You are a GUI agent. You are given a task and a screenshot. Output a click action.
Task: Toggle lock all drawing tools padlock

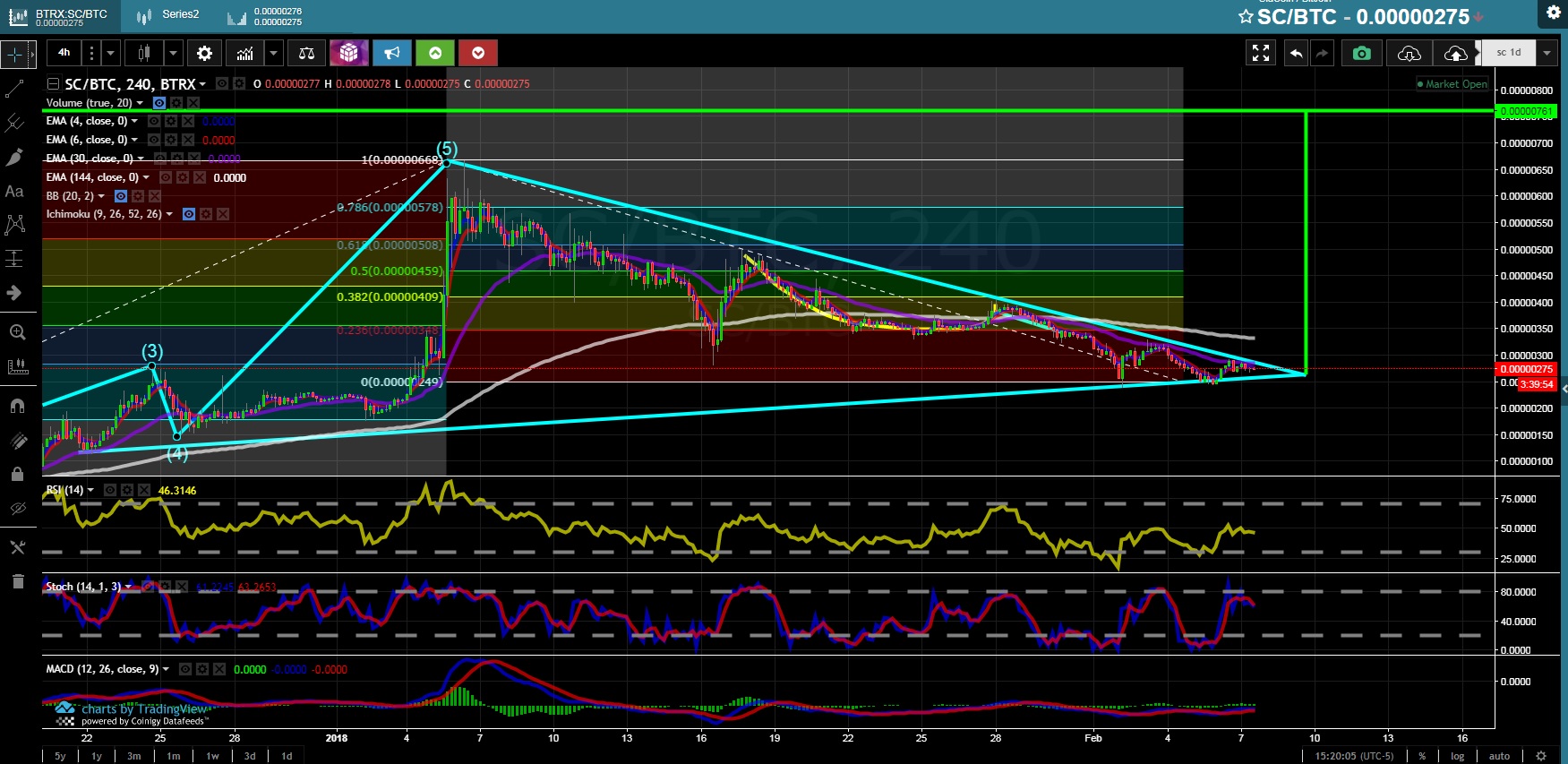[17, 474]
